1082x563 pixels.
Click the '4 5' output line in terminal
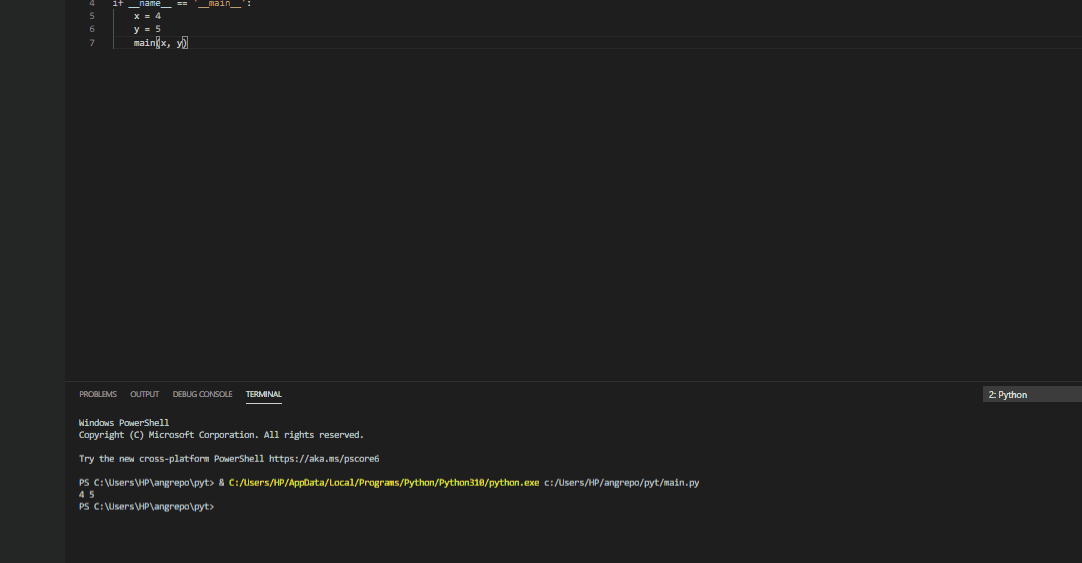pyautogui.click(x=86, y=495)
